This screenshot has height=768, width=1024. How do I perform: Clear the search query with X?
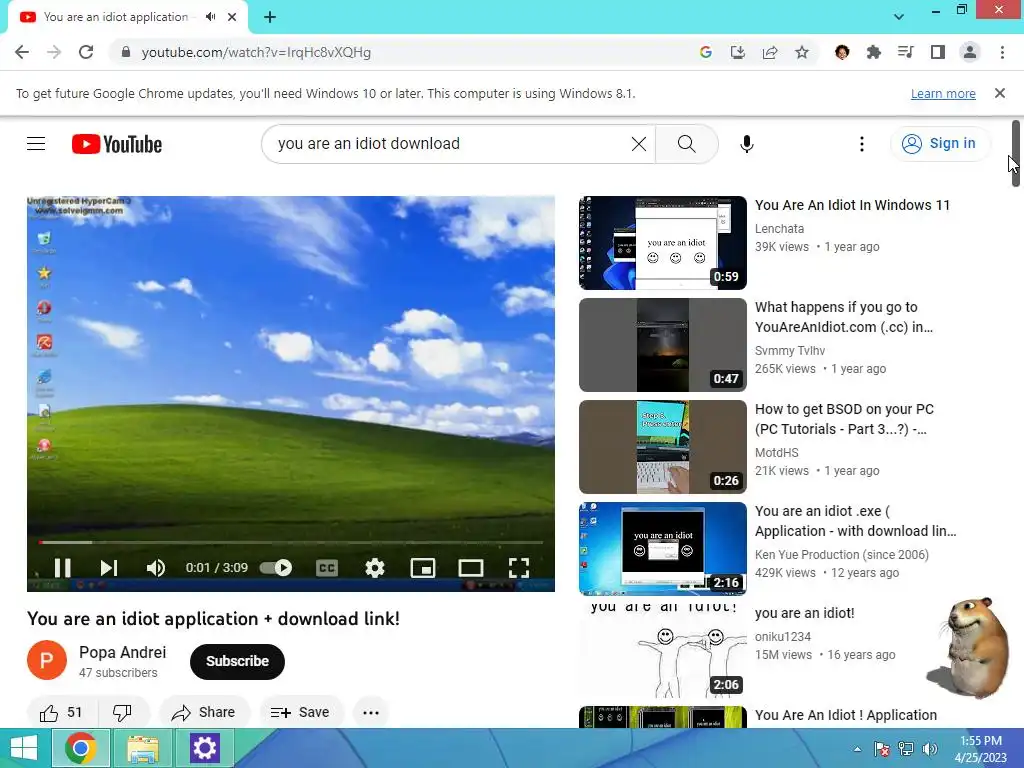coord(639,144)
